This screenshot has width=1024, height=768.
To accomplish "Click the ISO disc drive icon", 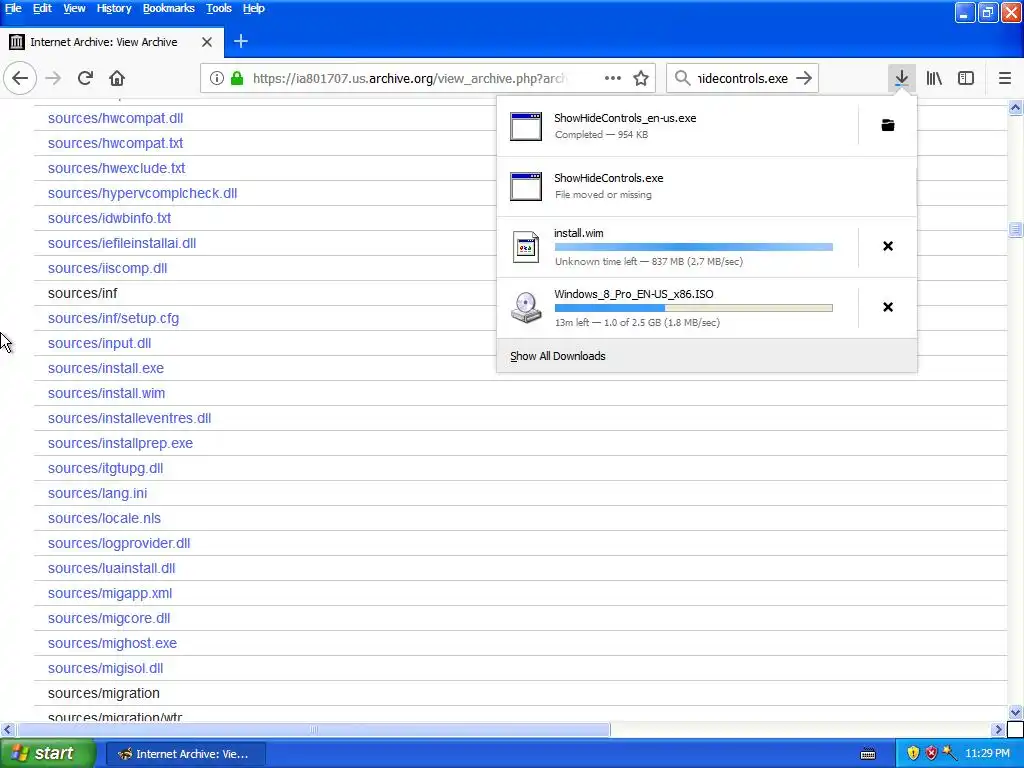I will pos(526,308).
